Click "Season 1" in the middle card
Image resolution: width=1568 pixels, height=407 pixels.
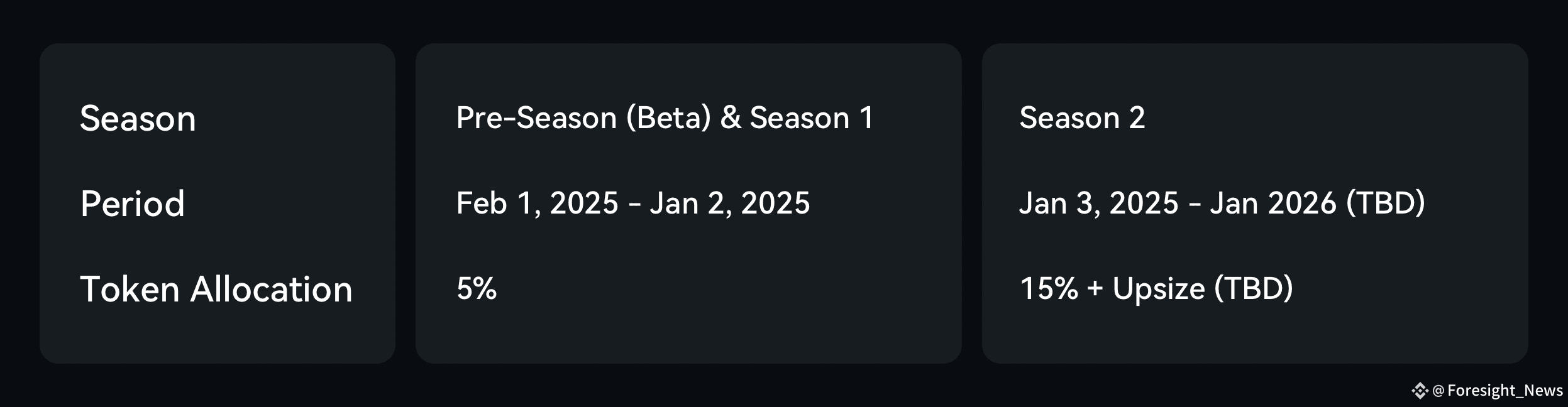[x=812, y=118]
